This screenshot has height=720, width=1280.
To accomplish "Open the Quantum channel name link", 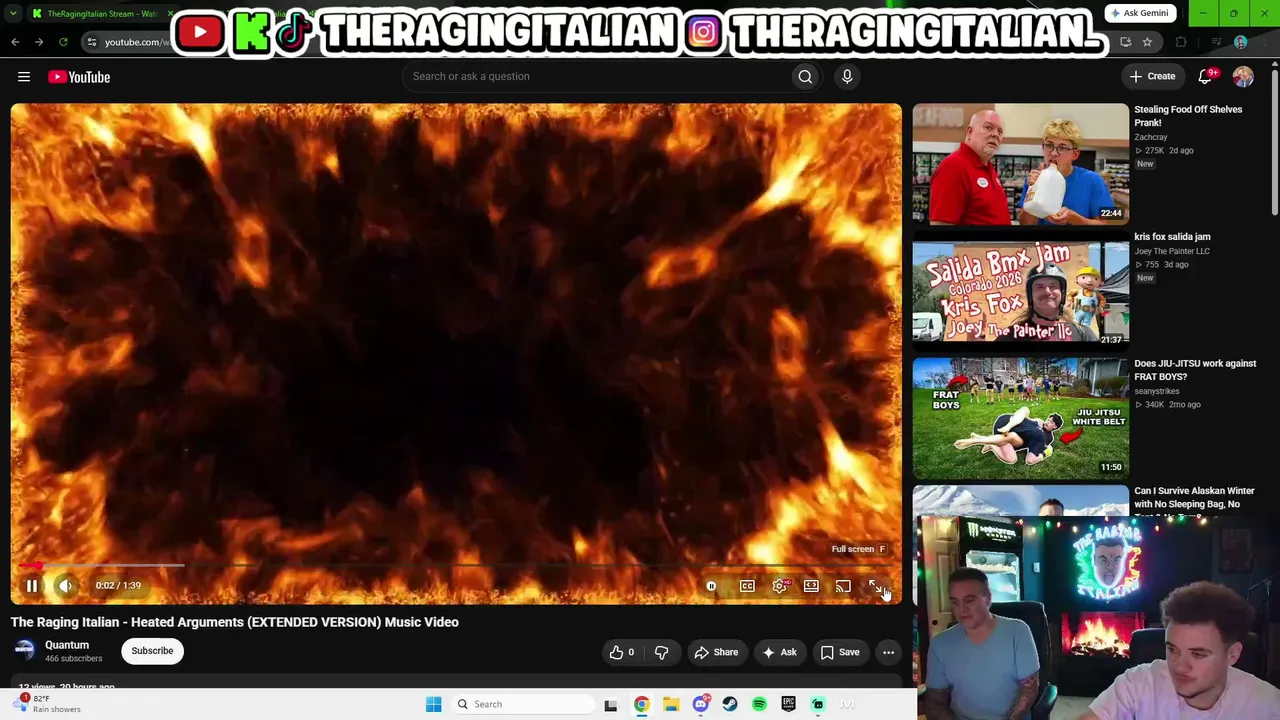I will click(67, 645).
